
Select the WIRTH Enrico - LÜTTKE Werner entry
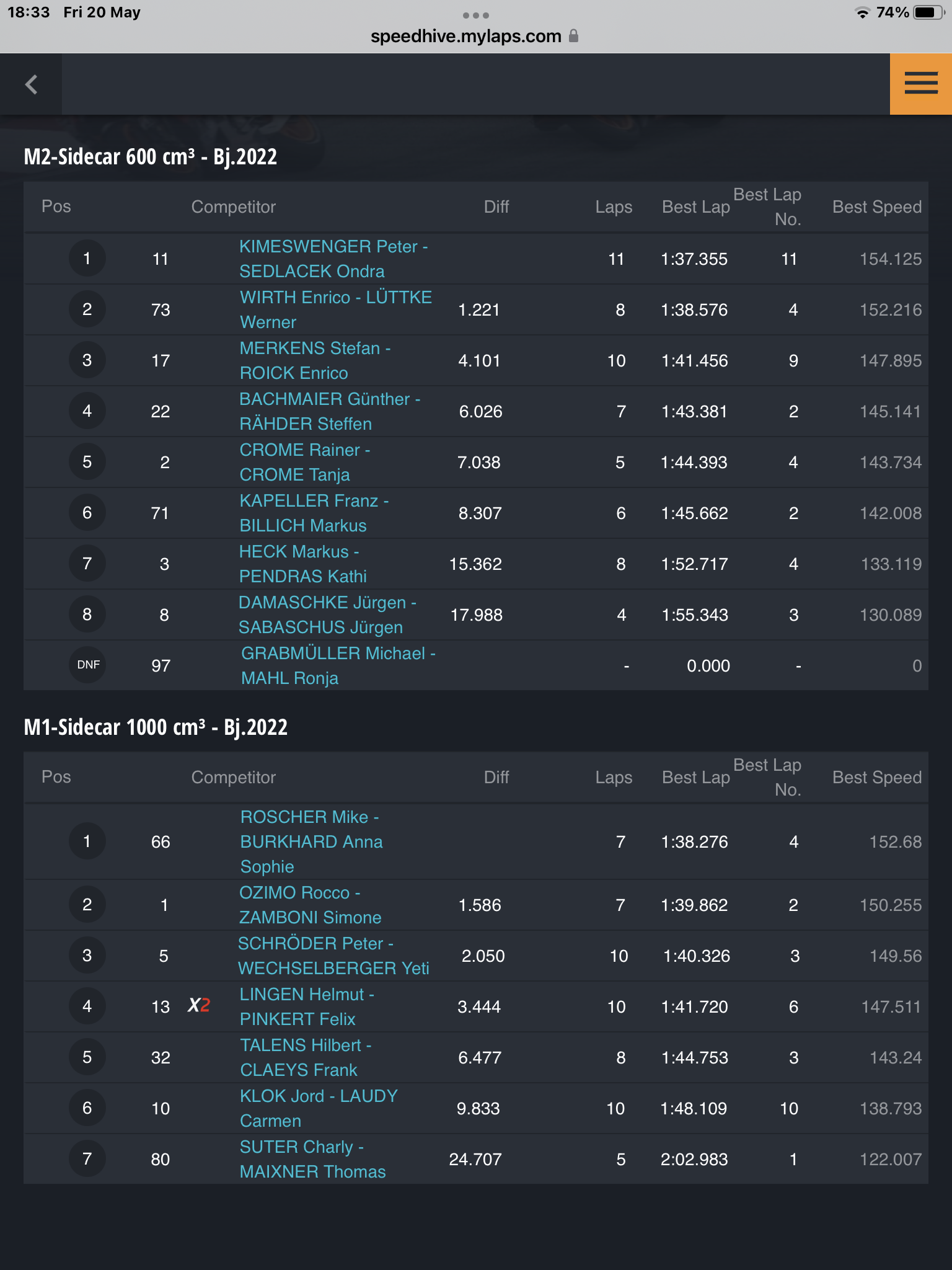click(335, 309)
